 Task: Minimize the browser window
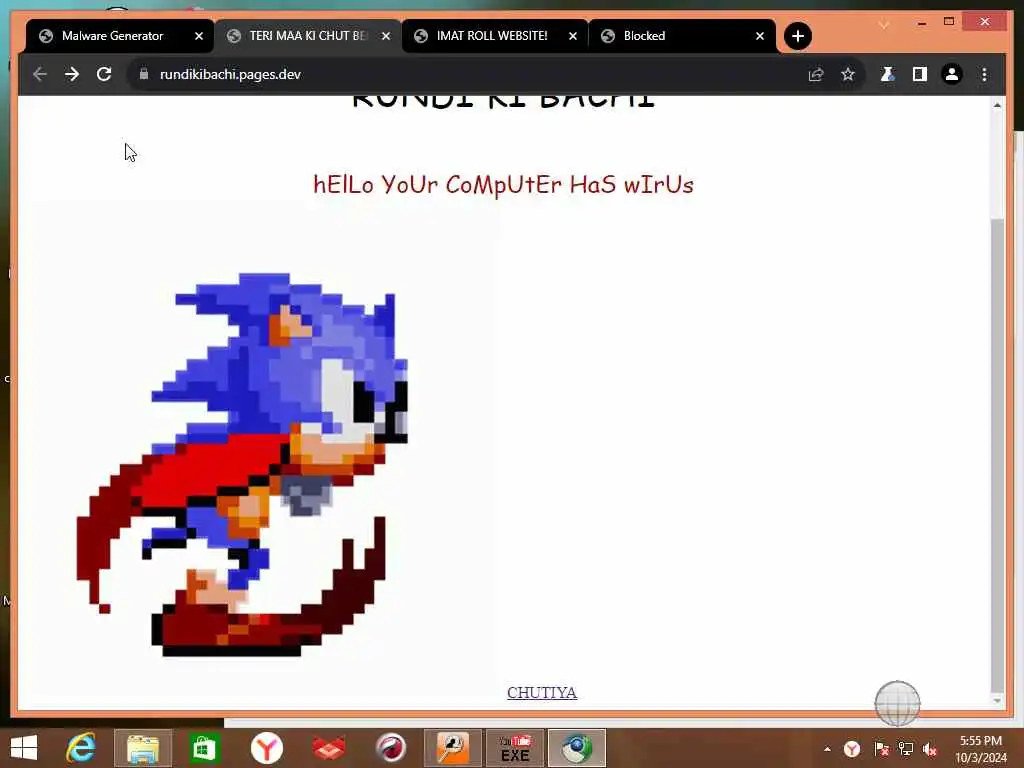tap(921, 23)
